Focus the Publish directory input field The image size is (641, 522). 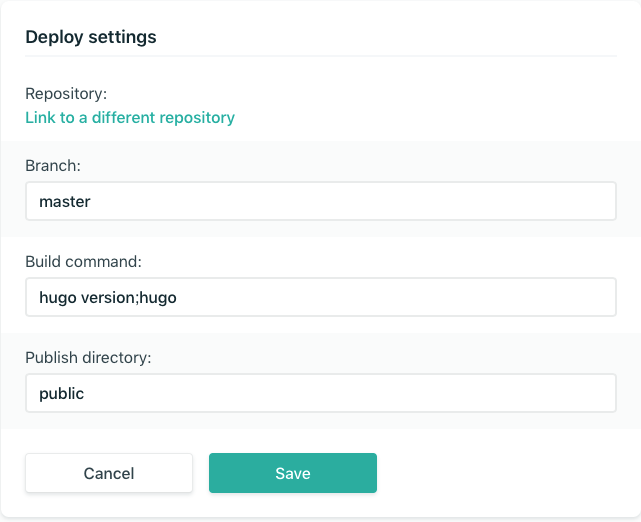320,393
